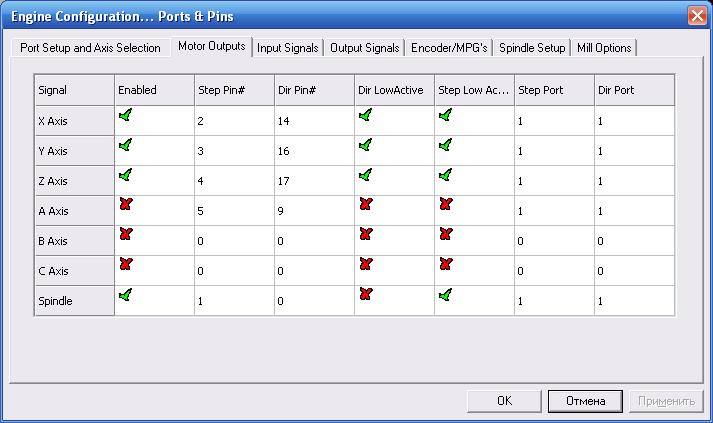This screenshot has width=713, height=423.
Task: Enable the B Axis motor output
Action: (125, 235)
